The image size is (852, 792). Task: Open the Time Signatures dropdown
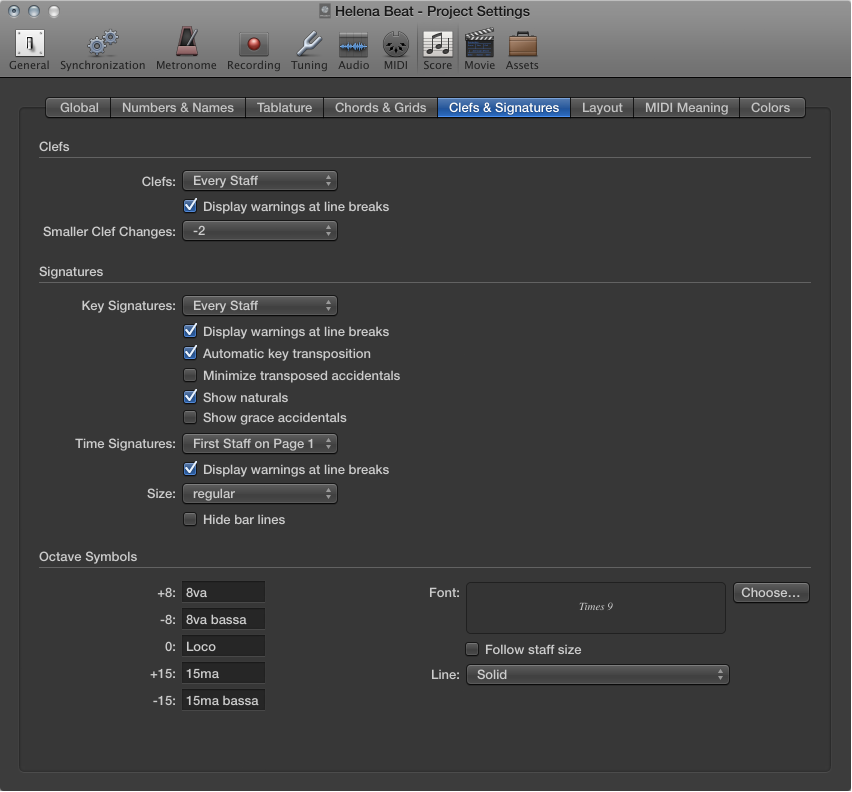coord(259,443)
